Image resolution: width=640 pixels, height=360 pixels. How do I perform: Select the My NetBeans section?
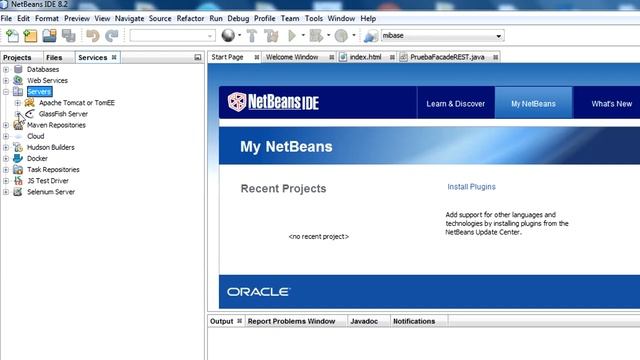point(533,104)
